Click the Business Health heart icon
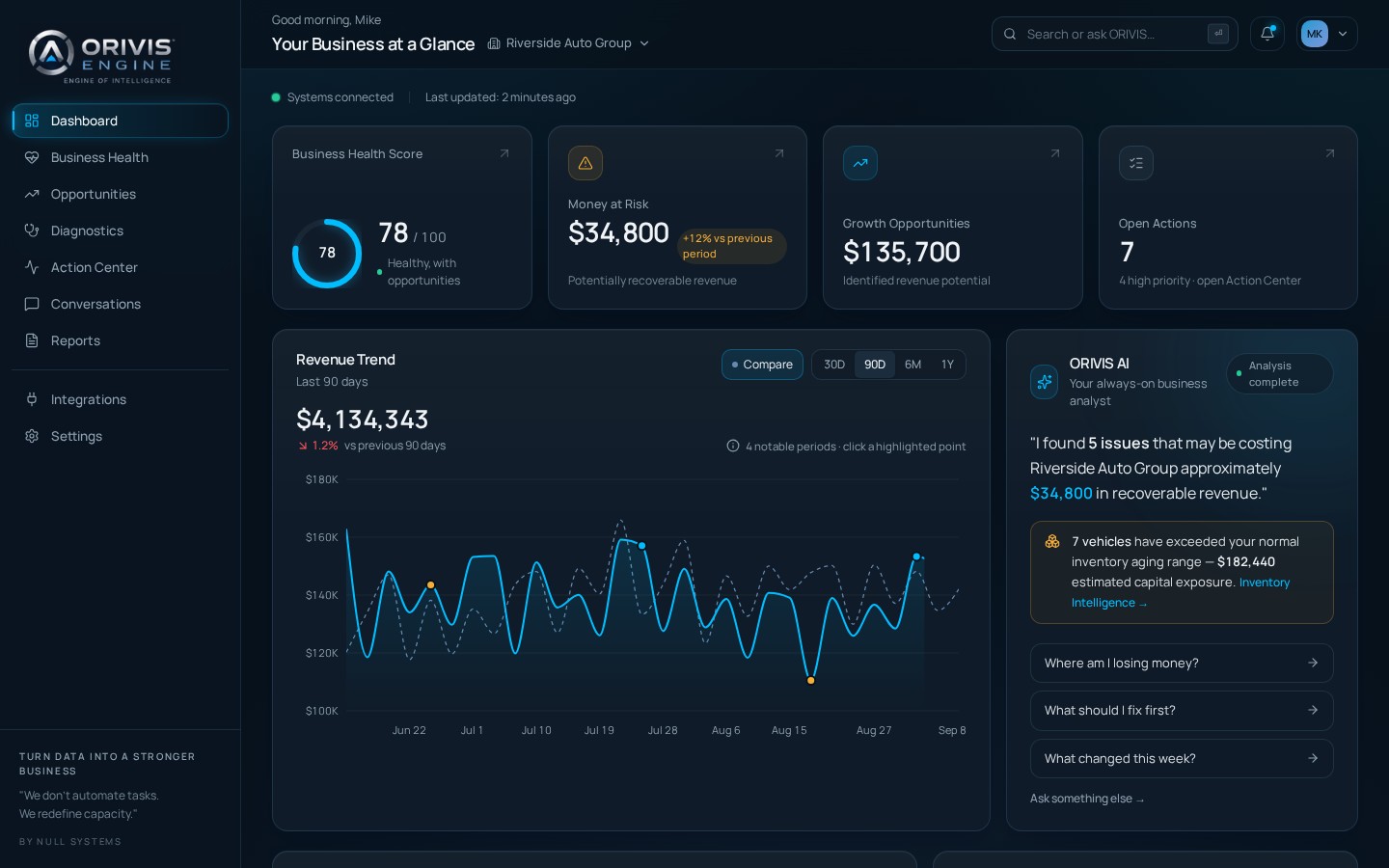Image resolution: width=1389 pixels, height=868 pixels. pos(32,157)
